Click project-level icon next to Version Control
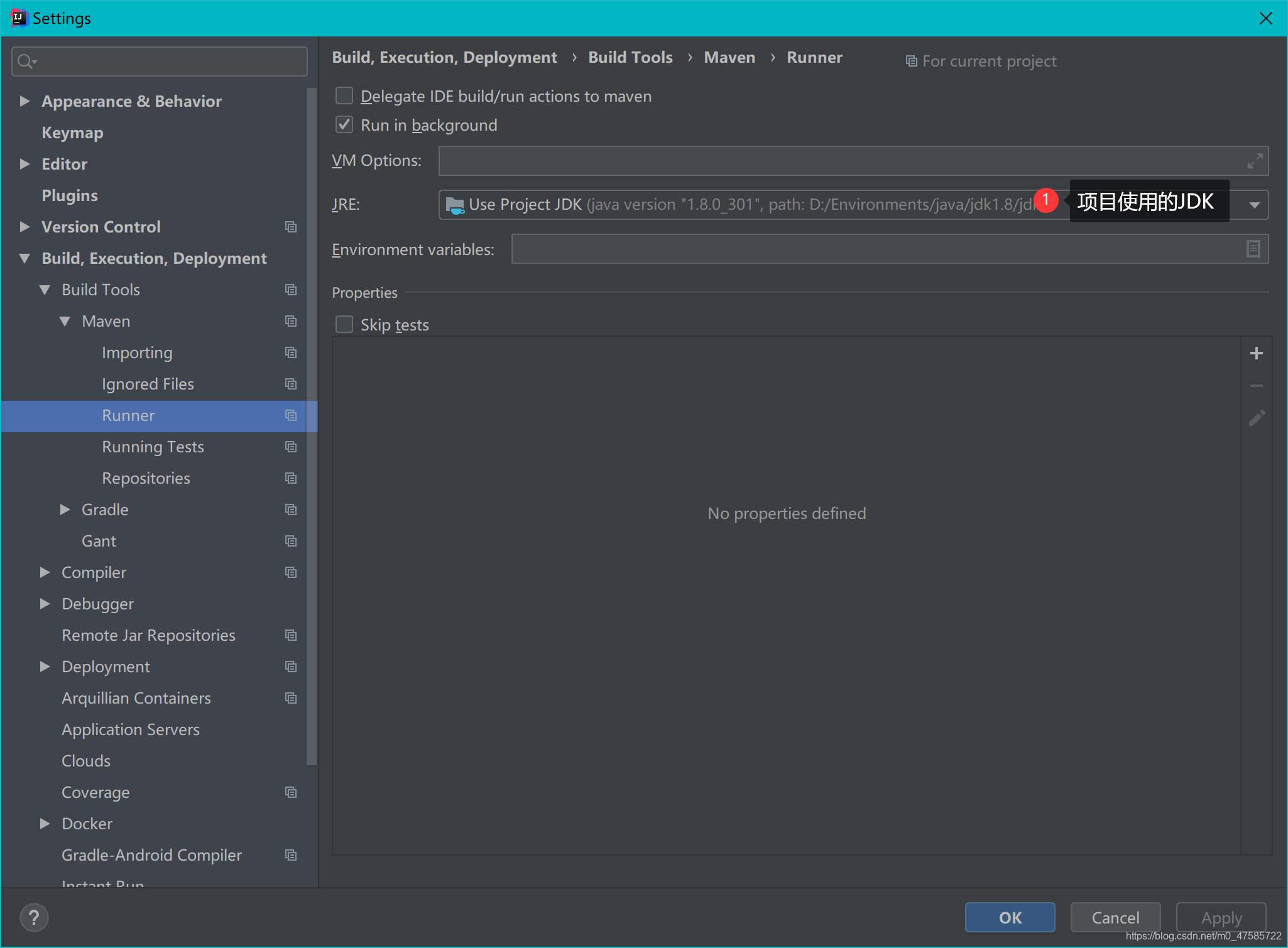This screenshot has width=1288, height=948. point(290,227)
